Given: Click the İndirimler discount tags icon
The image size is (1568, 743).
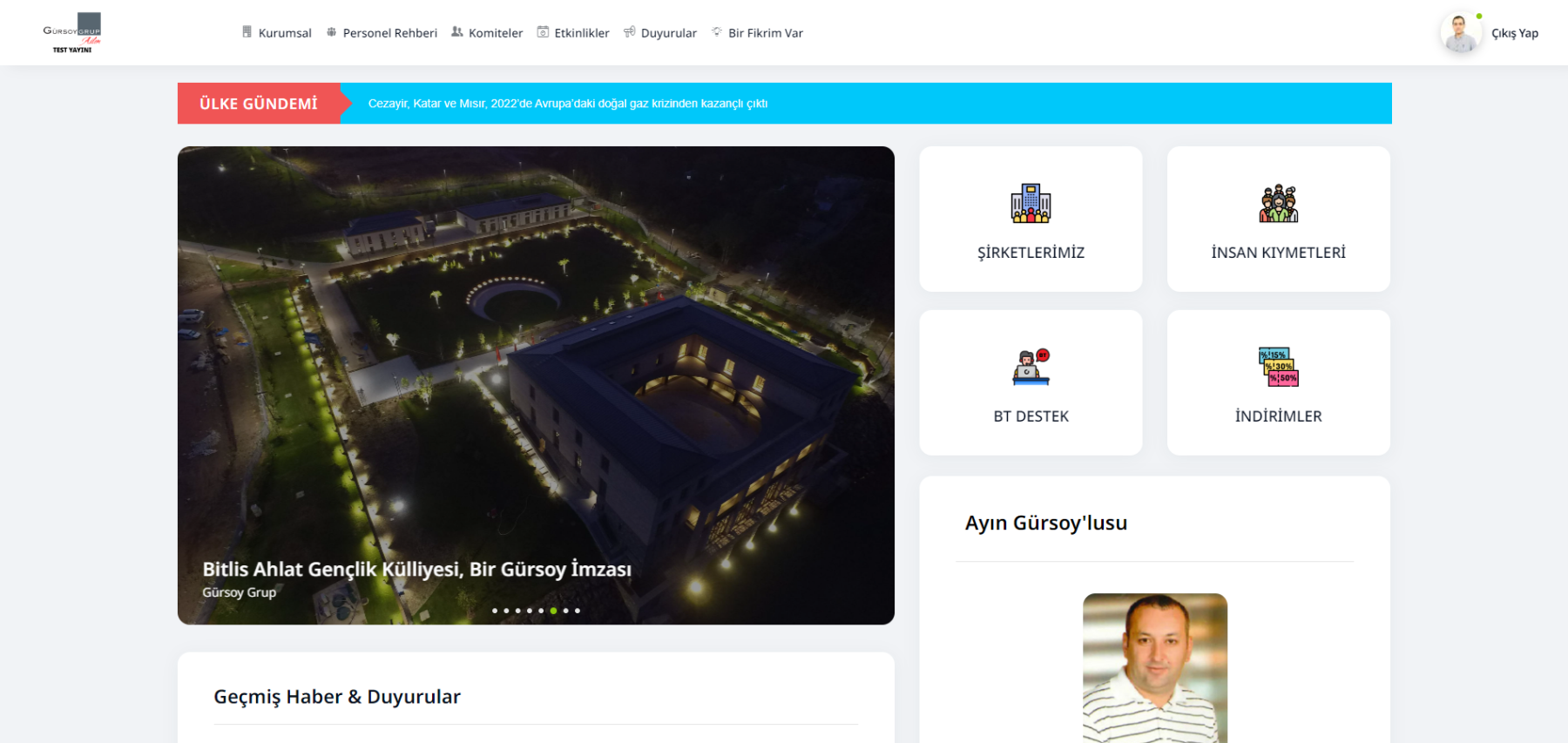Looking at the screenshot, I should click(1278, 367).
